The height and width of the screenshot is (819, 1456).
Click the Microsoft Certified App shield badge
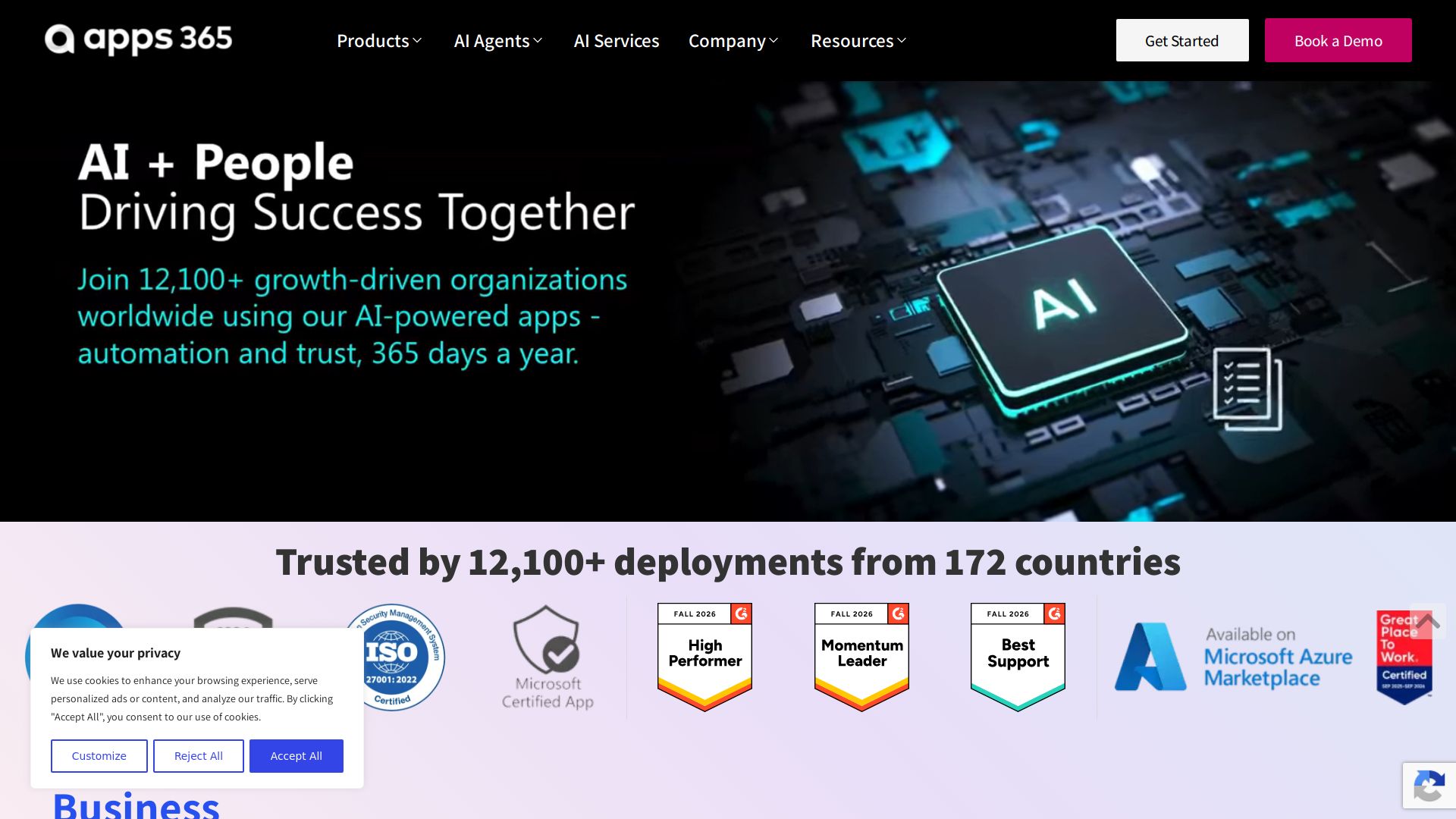point(548,657)
